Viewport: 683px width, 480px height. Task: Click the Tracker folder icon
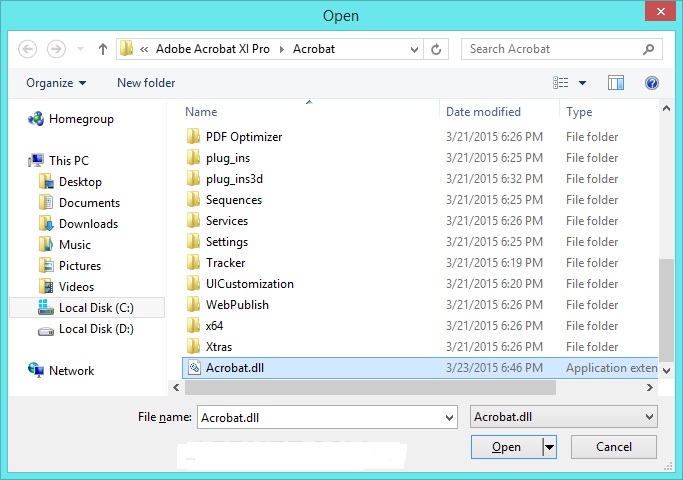tap(193, 262)
